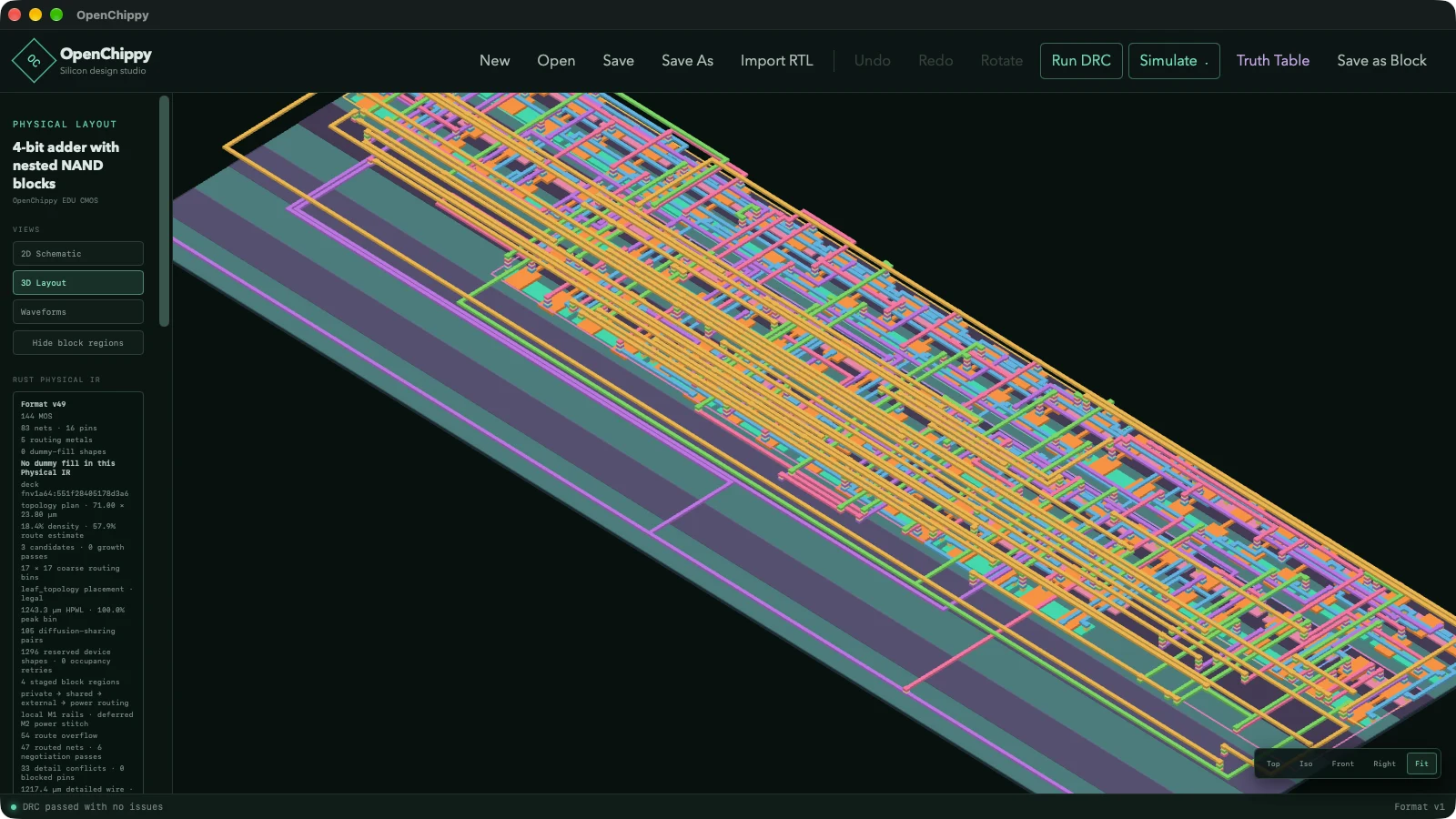Image resolution: width=1456 pixels, height=819 pixels.
Task: Click the Import RTL button
Action: [x=776, y=61]
